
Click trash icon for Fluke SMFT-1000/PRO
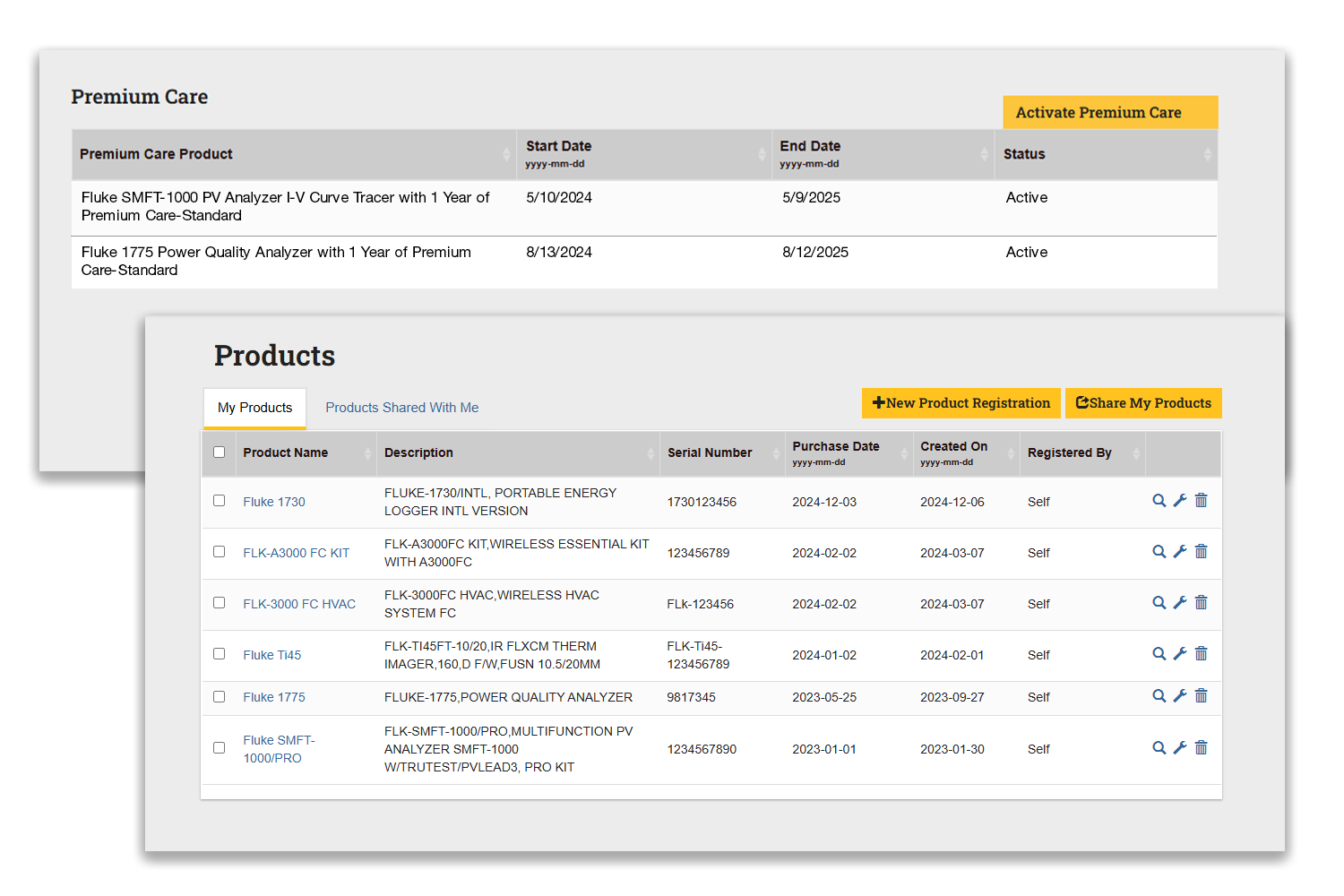1202,748
